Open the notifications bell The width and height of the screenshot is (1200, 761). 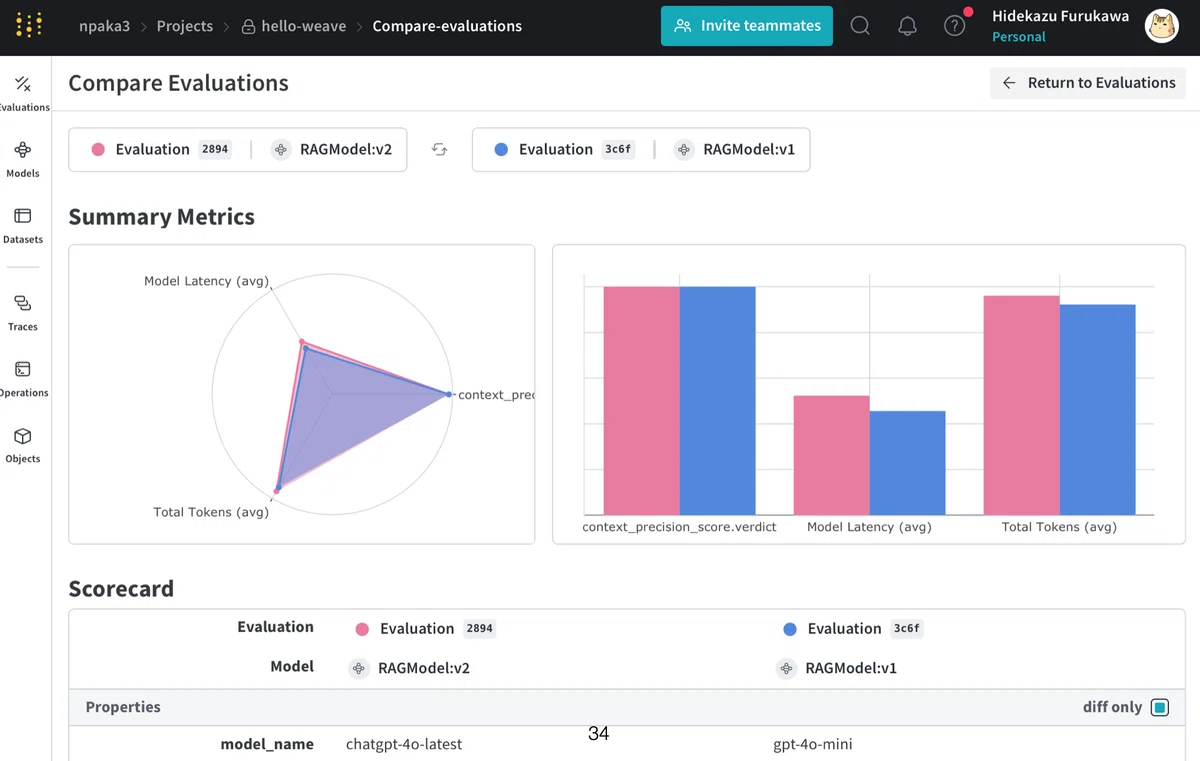coord(907,26)
